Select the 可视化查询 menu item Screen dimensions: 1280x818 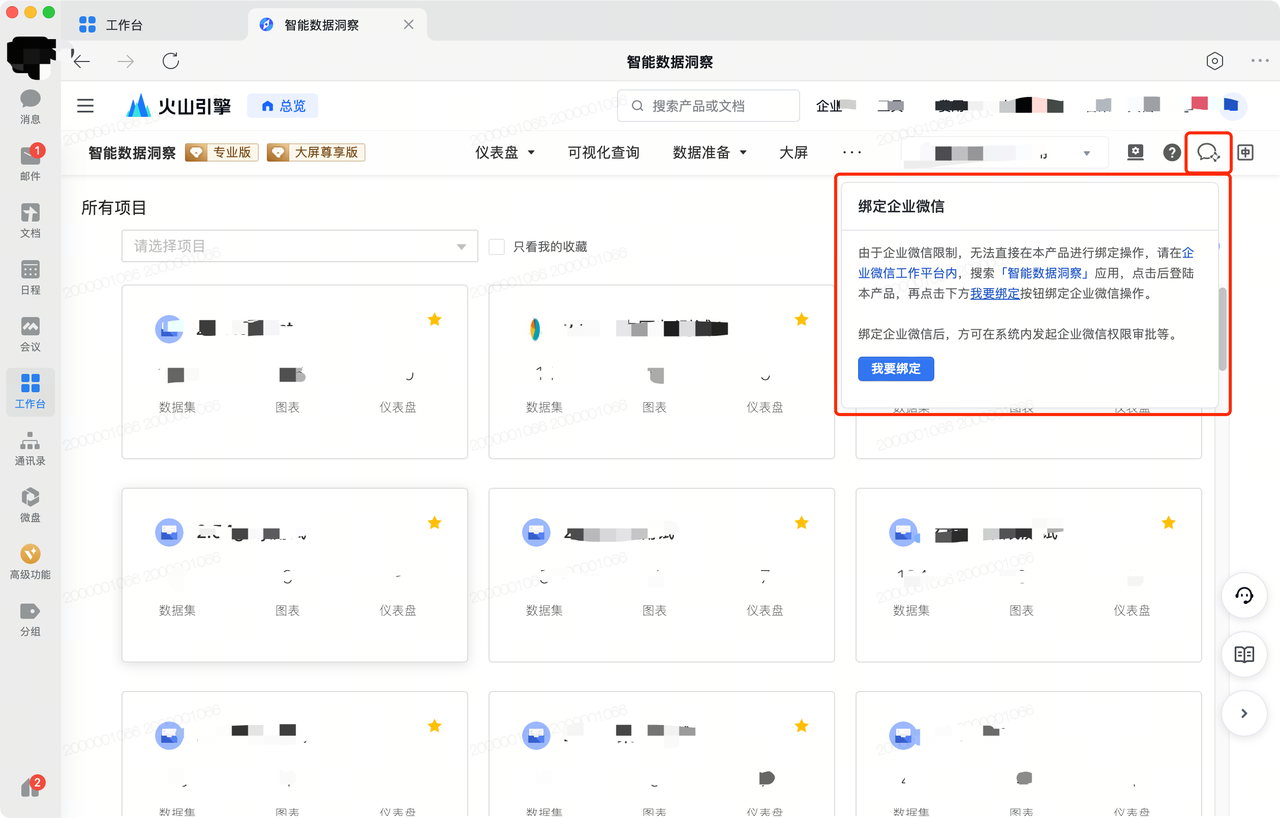click(603, 153)
